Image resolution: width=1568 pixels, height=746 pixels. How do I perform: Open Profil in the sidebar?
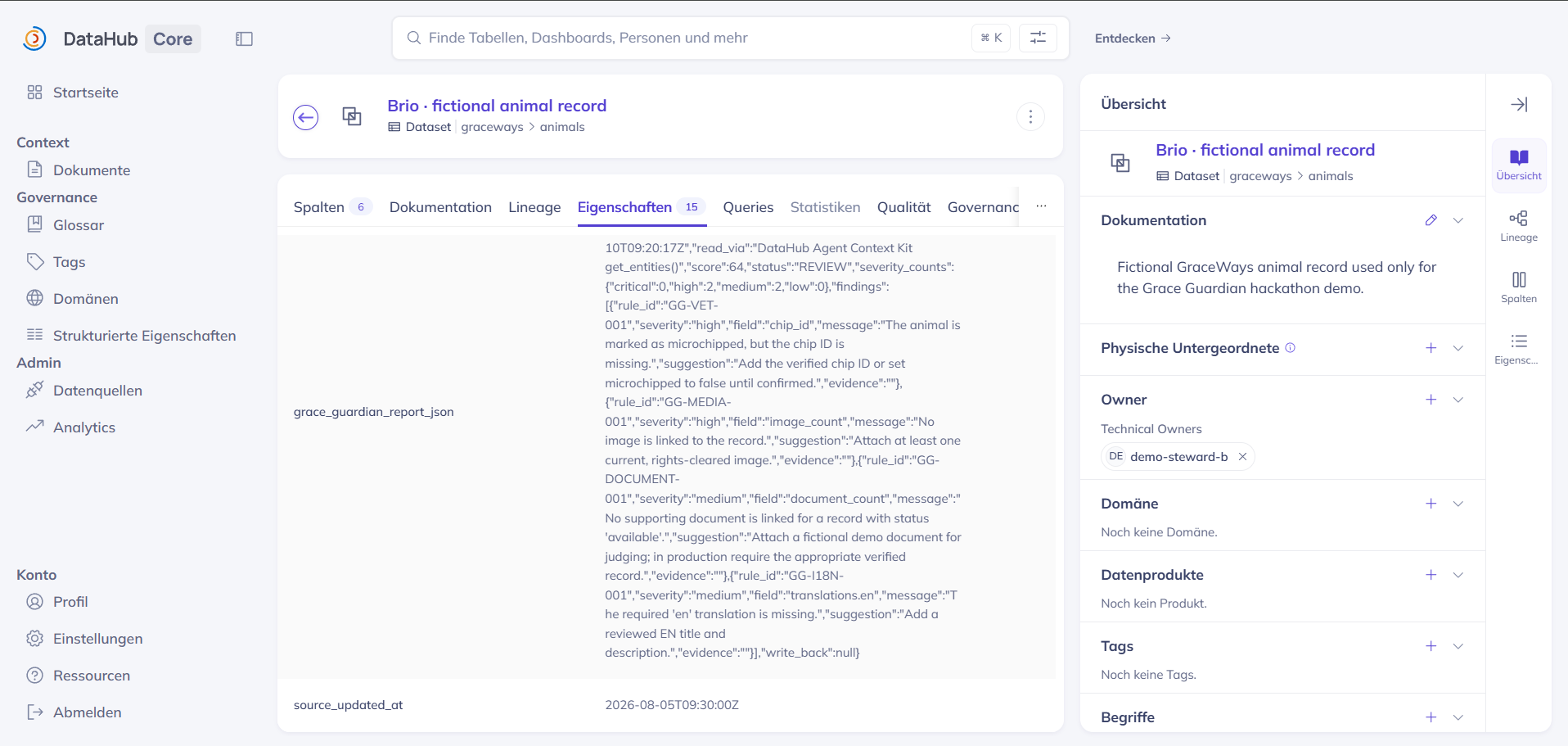click(x=56, y=602)
